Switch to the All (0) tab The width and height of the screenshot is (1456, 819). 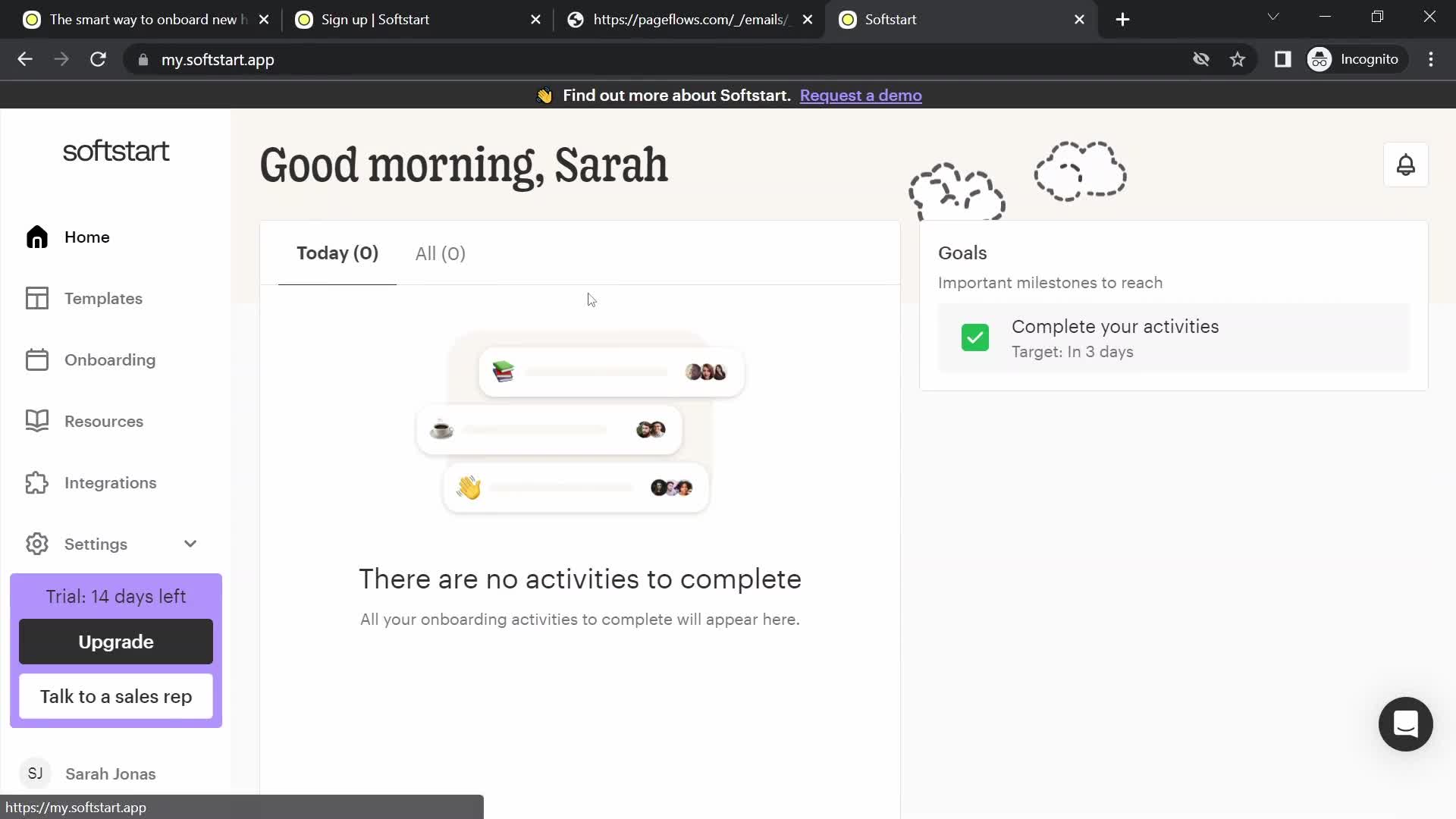point(441,253)
